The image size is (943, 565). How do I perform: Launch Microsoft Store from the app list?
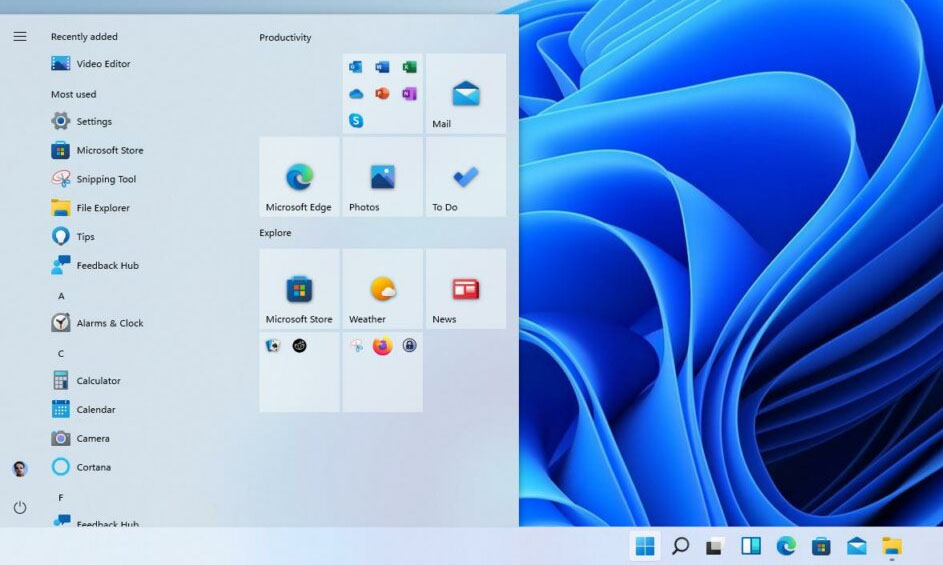tap(97, 150)
